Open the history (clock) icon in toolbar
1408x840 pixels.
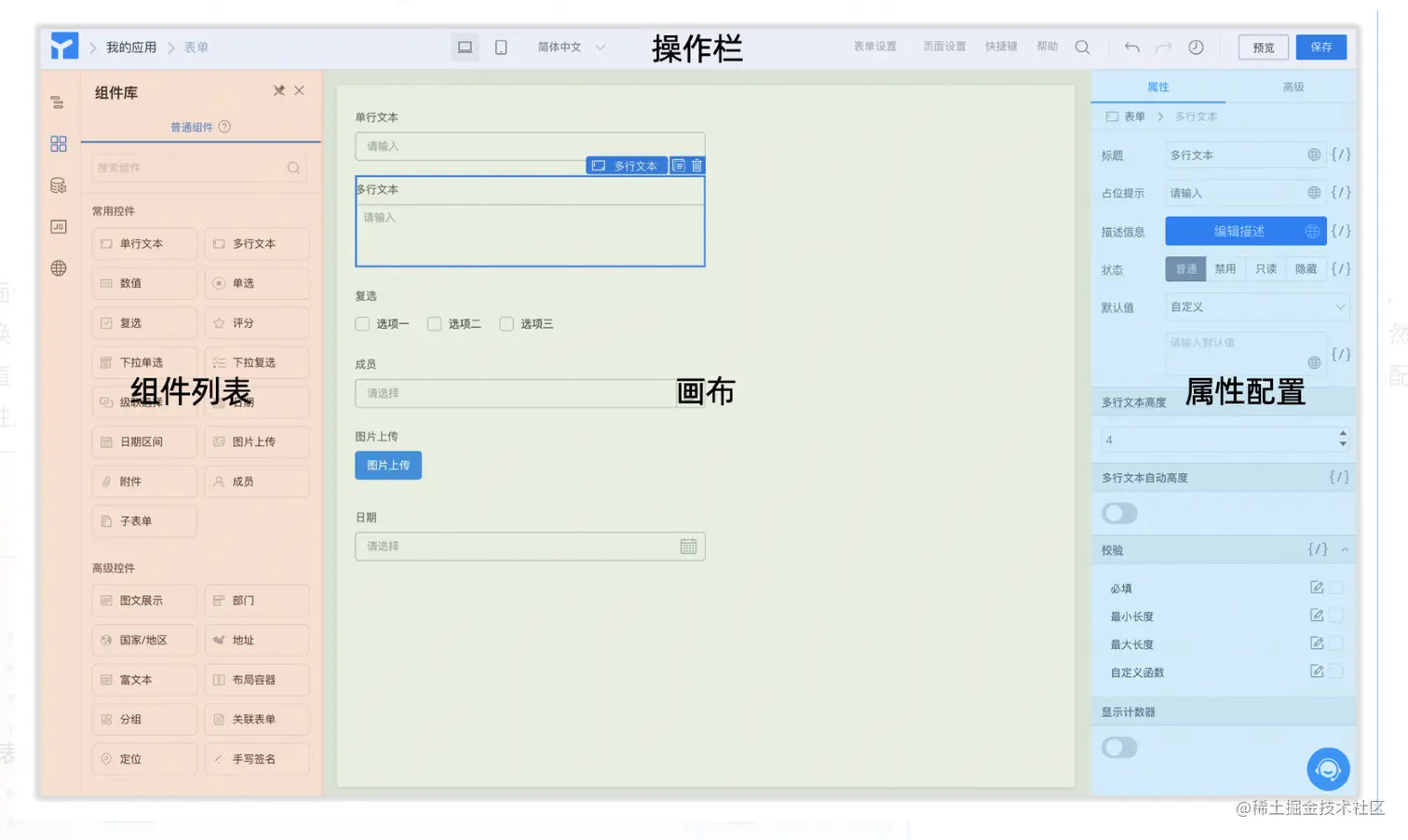(1196, 47)
